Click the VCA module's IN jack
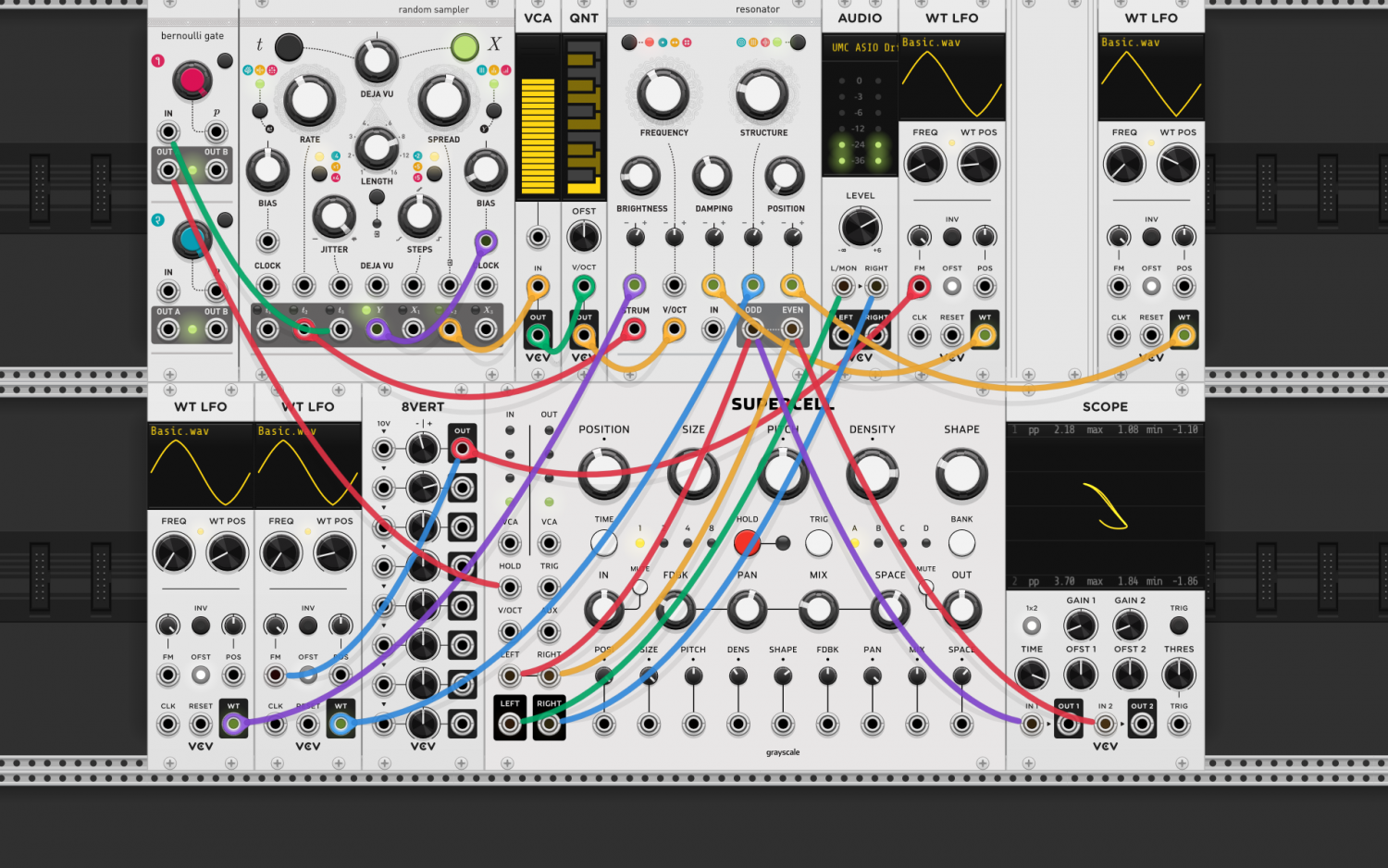The height and width of the screenshot is (868, 1388). click(x=538, y=287)
